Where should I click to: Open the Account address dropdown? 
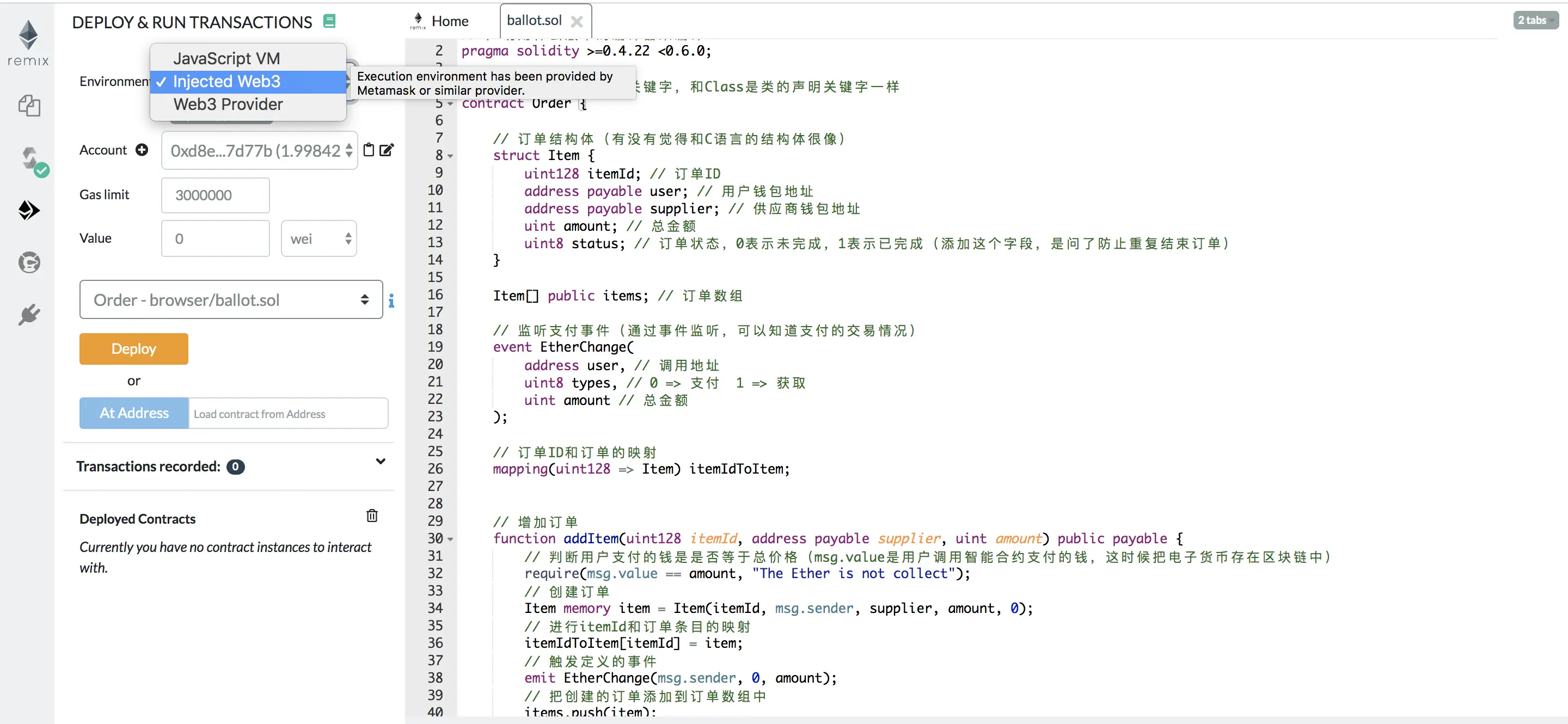(x=259, y=150)
